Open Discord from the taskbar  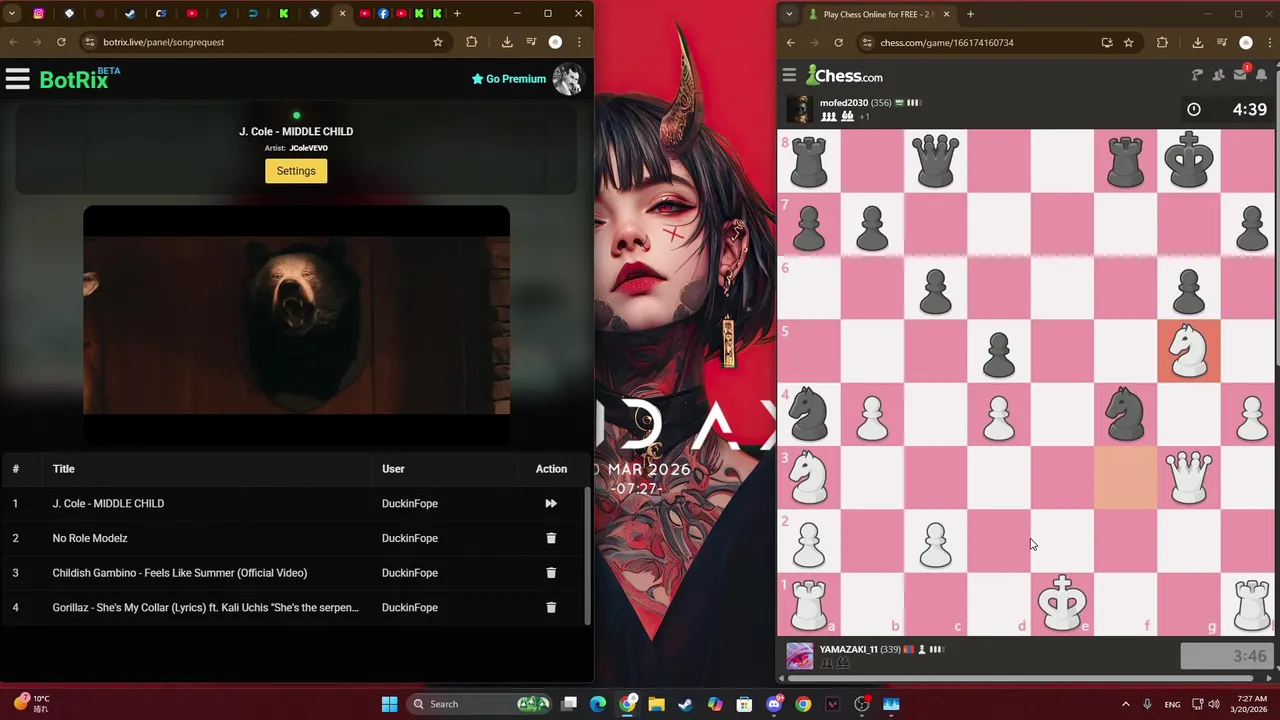pyautogui.click(x=773, y=704)
